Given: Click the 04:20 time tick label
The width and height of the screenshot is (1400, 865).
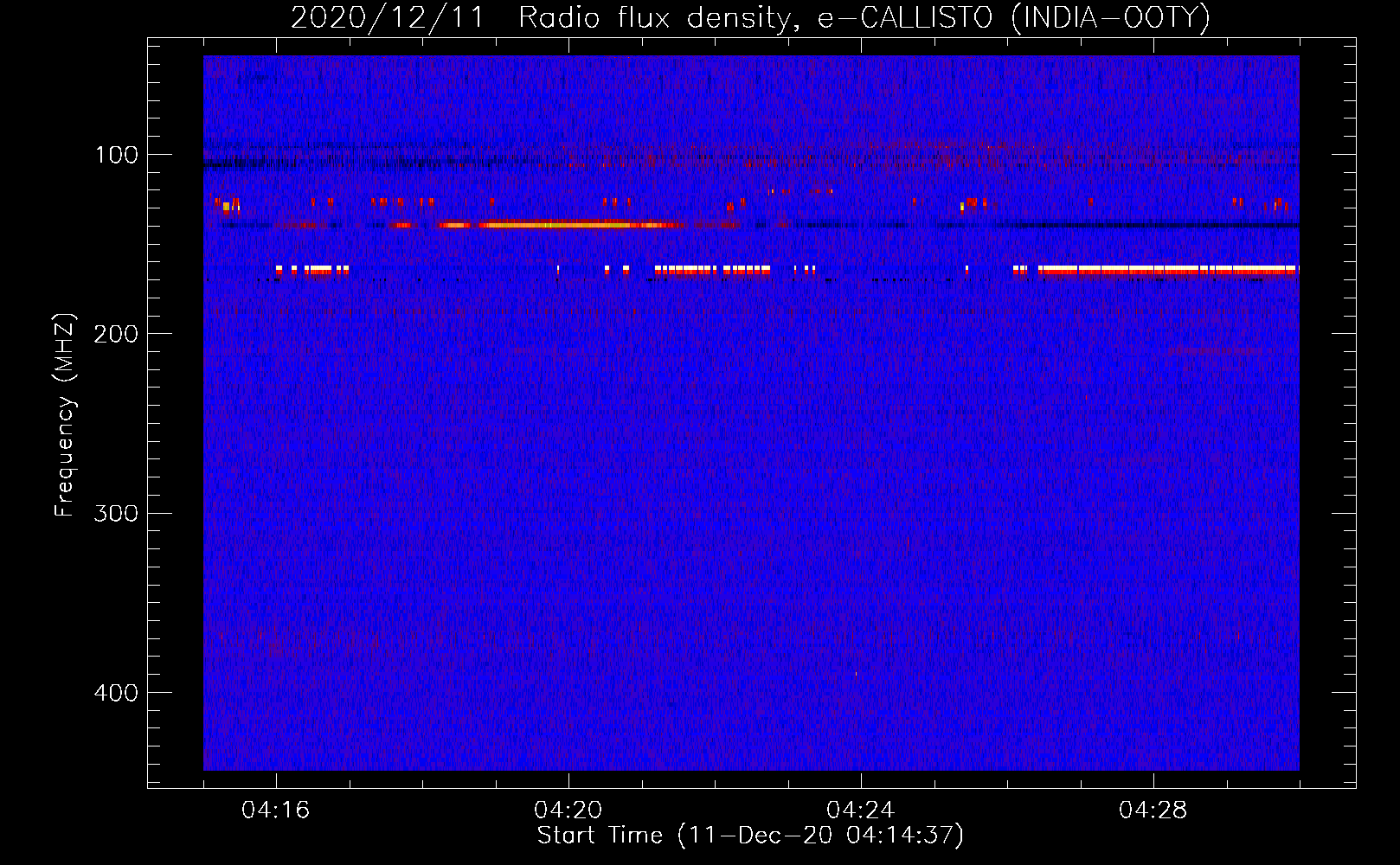Looking at the screenshot, I should click(568, 810).
